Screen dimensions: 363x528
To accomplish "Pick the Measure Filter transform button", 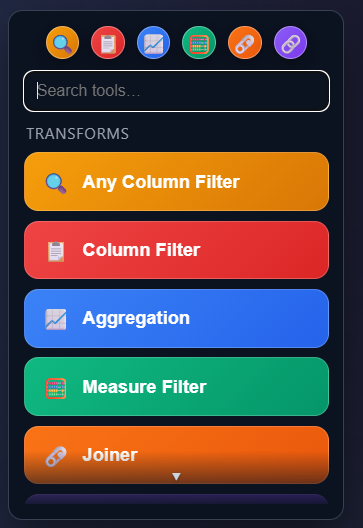I will pos(176,387).
